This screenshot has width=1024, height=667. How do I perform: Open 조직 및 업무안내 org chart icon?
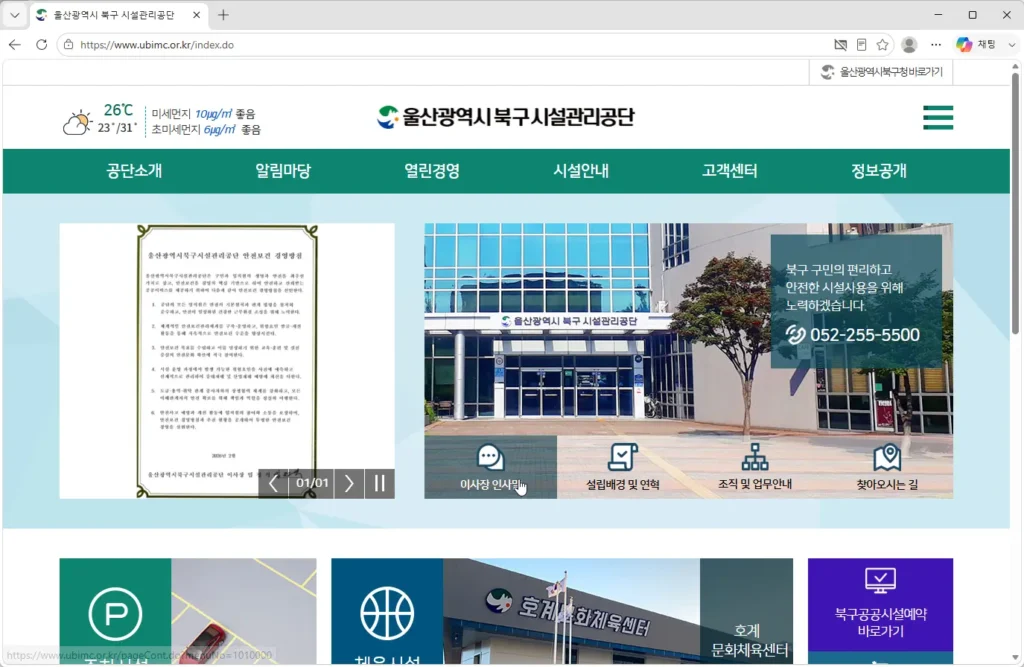click(755, 457)
